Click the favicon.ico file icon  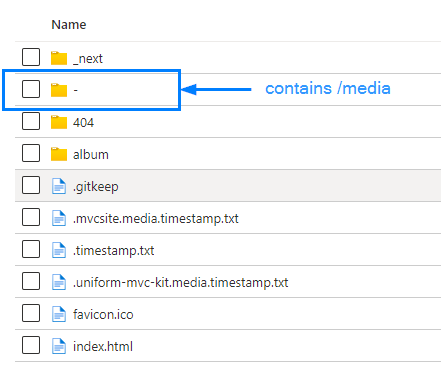coord(59,314)
